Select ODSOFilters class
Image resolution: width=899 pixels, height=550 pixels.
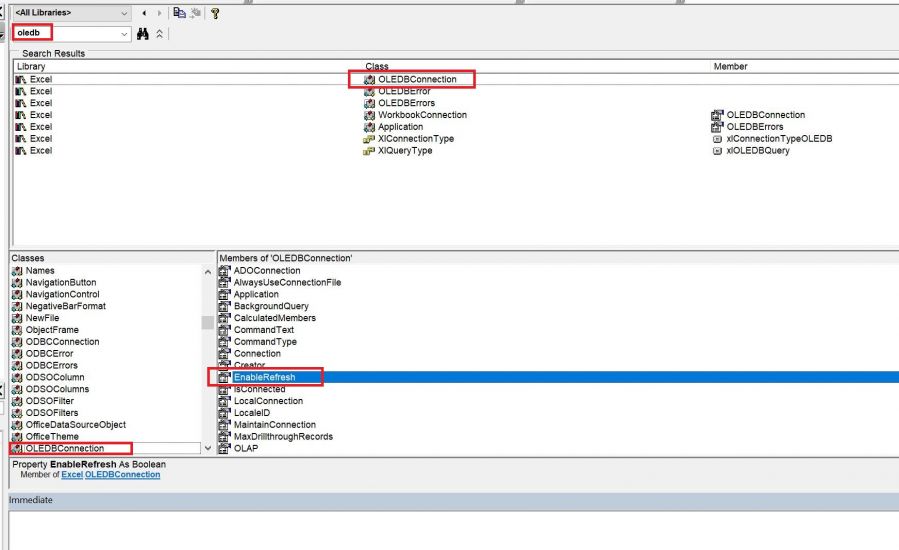52,413
